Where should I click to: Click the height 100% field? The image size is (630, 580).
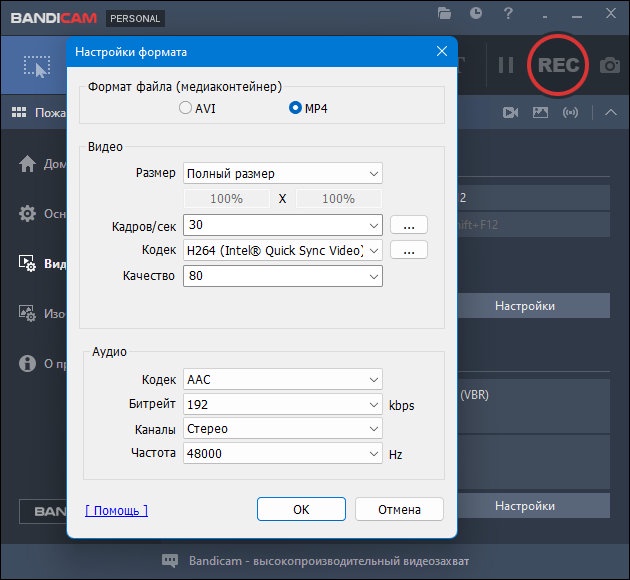[339, 199]
